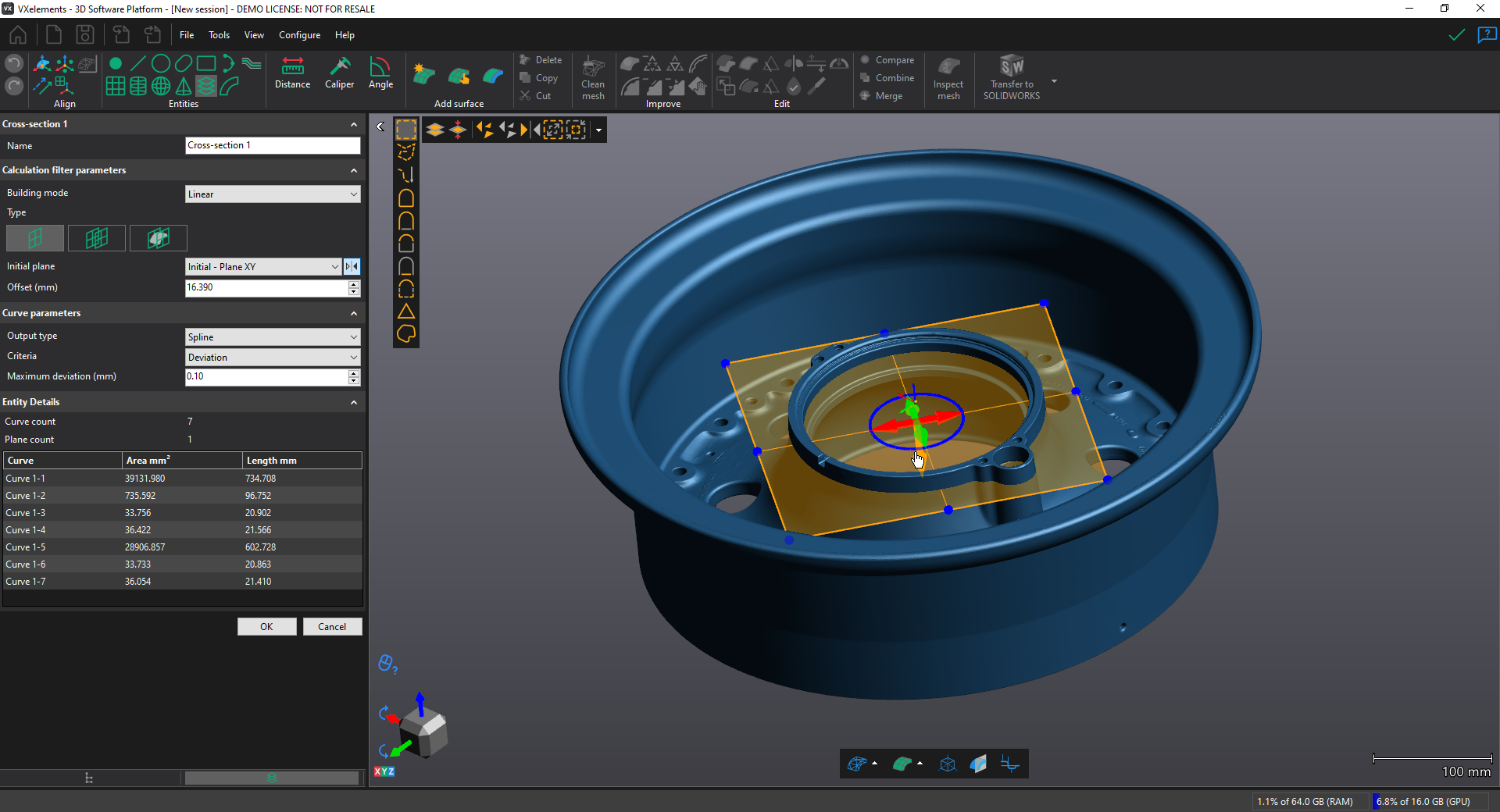Activate the Caliper tool
Image resolution: width=1500 pixels, height=812 pixels.
point(340,74)
